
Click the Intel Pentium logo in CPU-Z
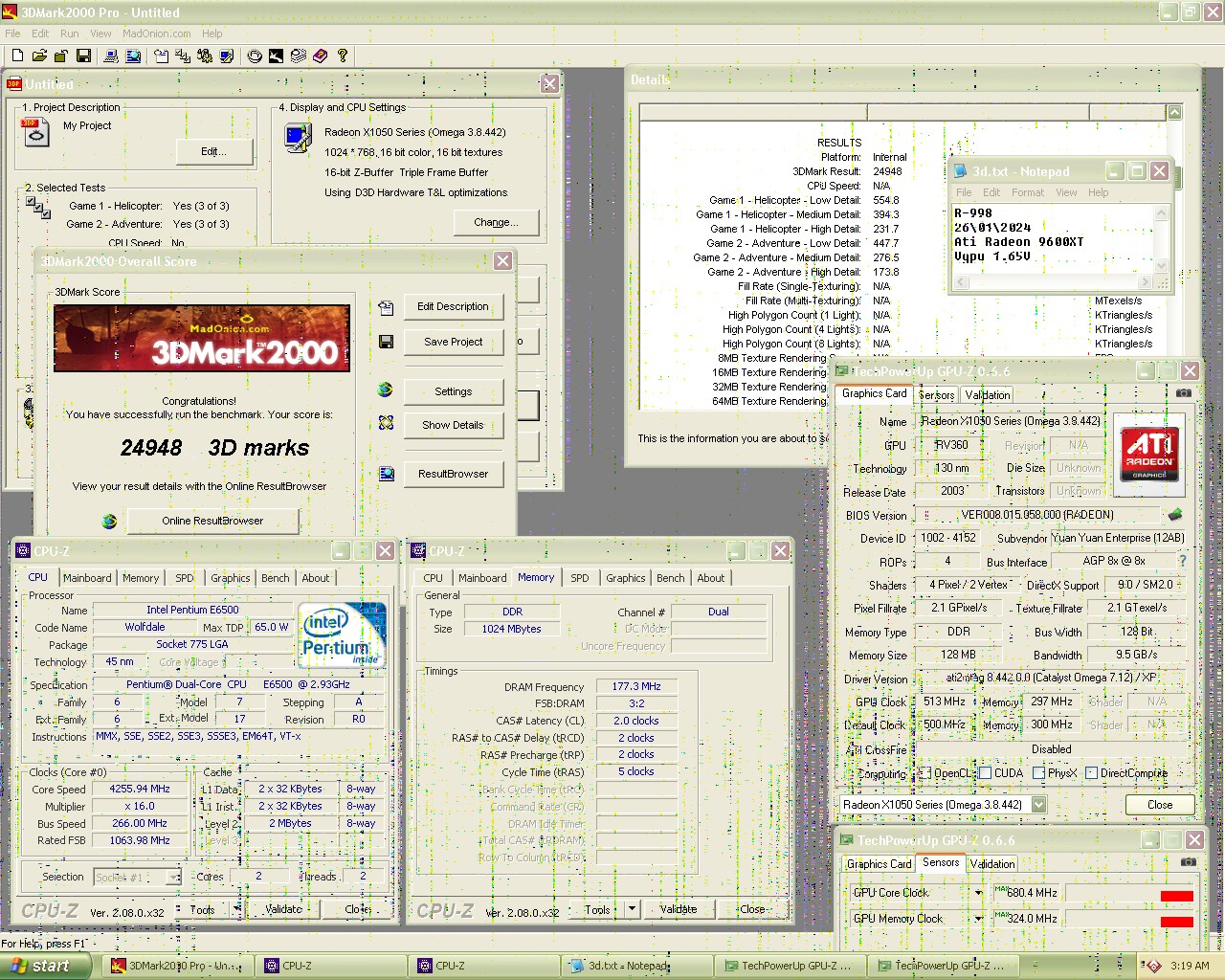click(341, 635)
